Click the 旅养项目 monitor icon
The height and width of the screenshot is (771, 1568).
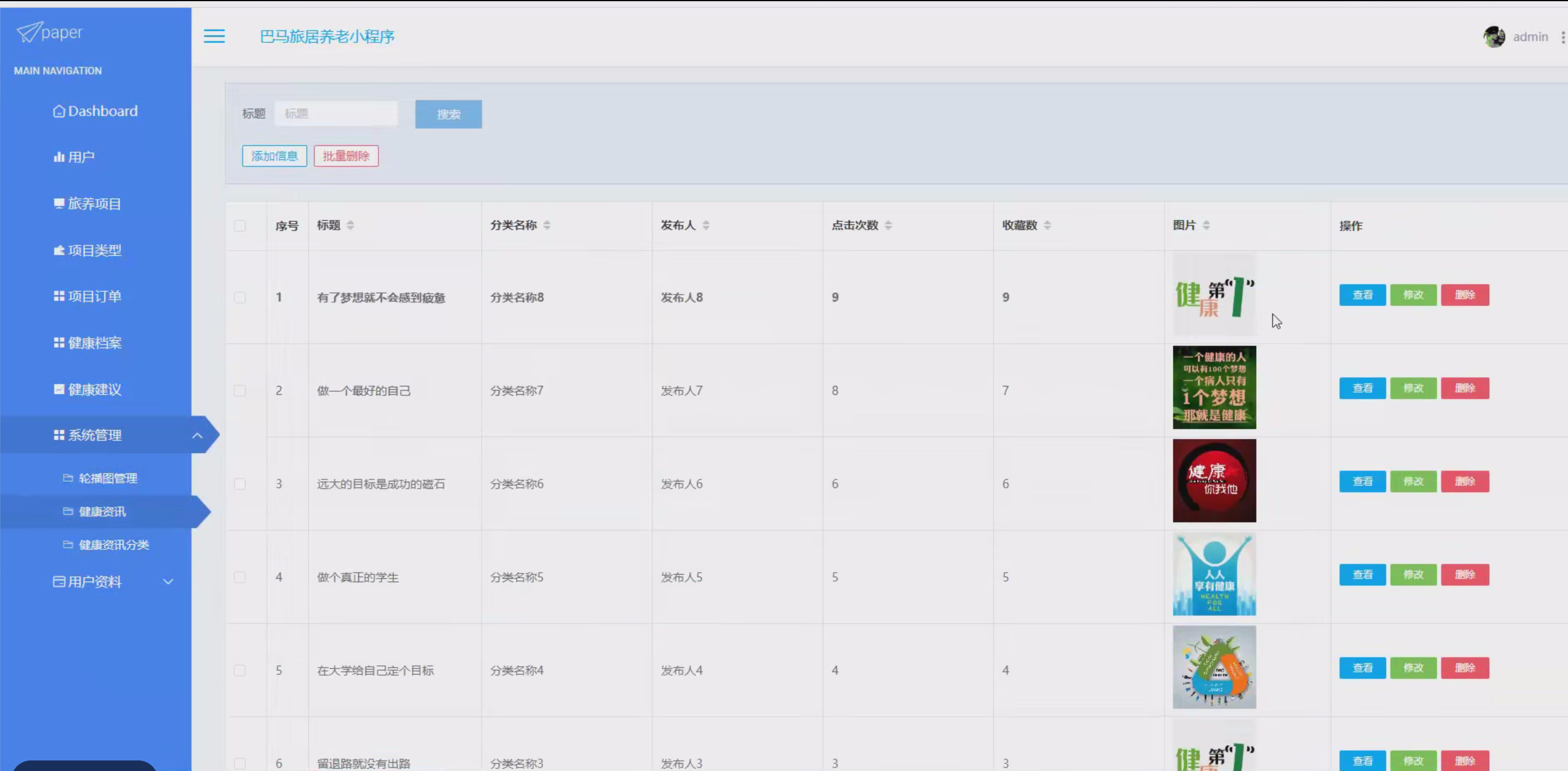59,203
